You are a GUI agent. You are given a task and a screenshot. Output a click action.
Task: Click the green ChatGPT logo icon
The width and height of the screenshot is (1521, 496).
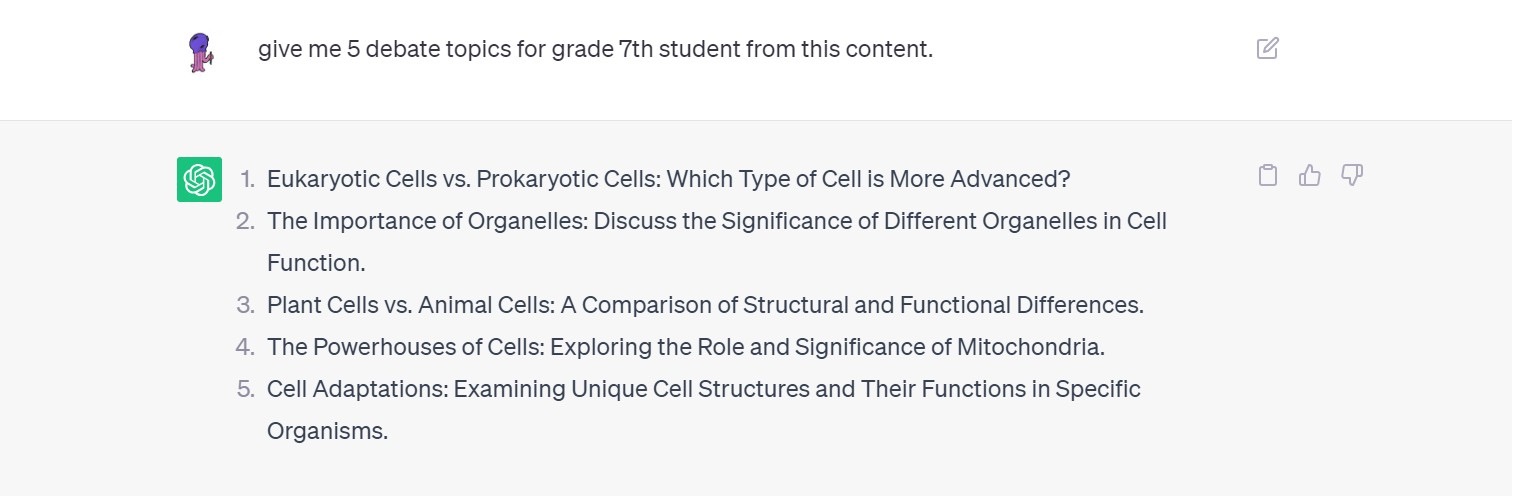pos(199,180)
